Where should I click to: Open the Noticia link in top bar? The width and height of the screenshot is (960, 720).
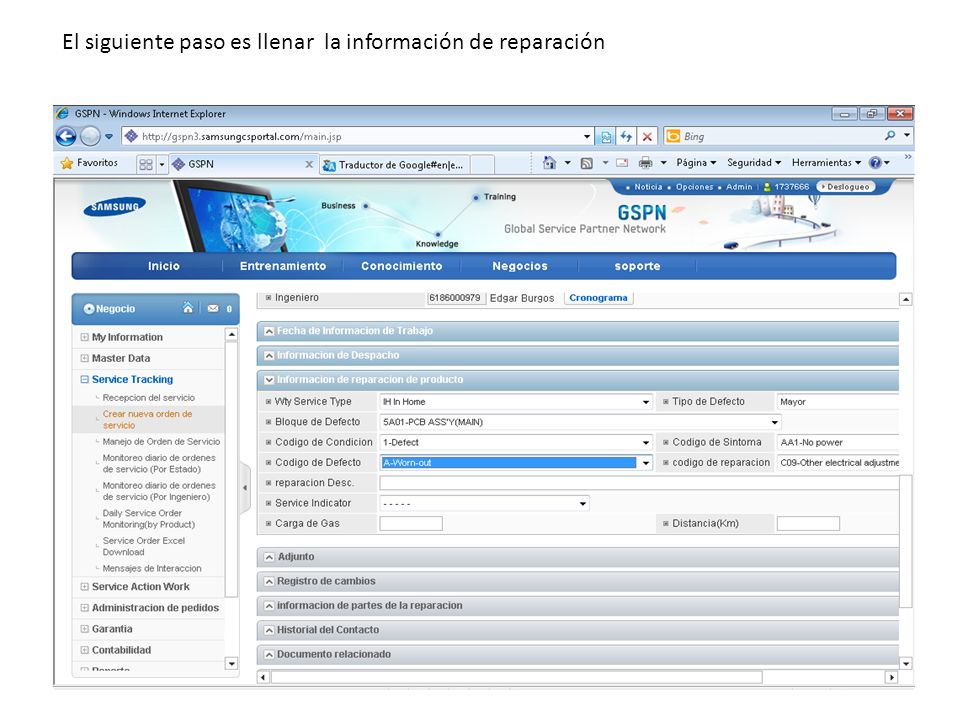(648, 187)
